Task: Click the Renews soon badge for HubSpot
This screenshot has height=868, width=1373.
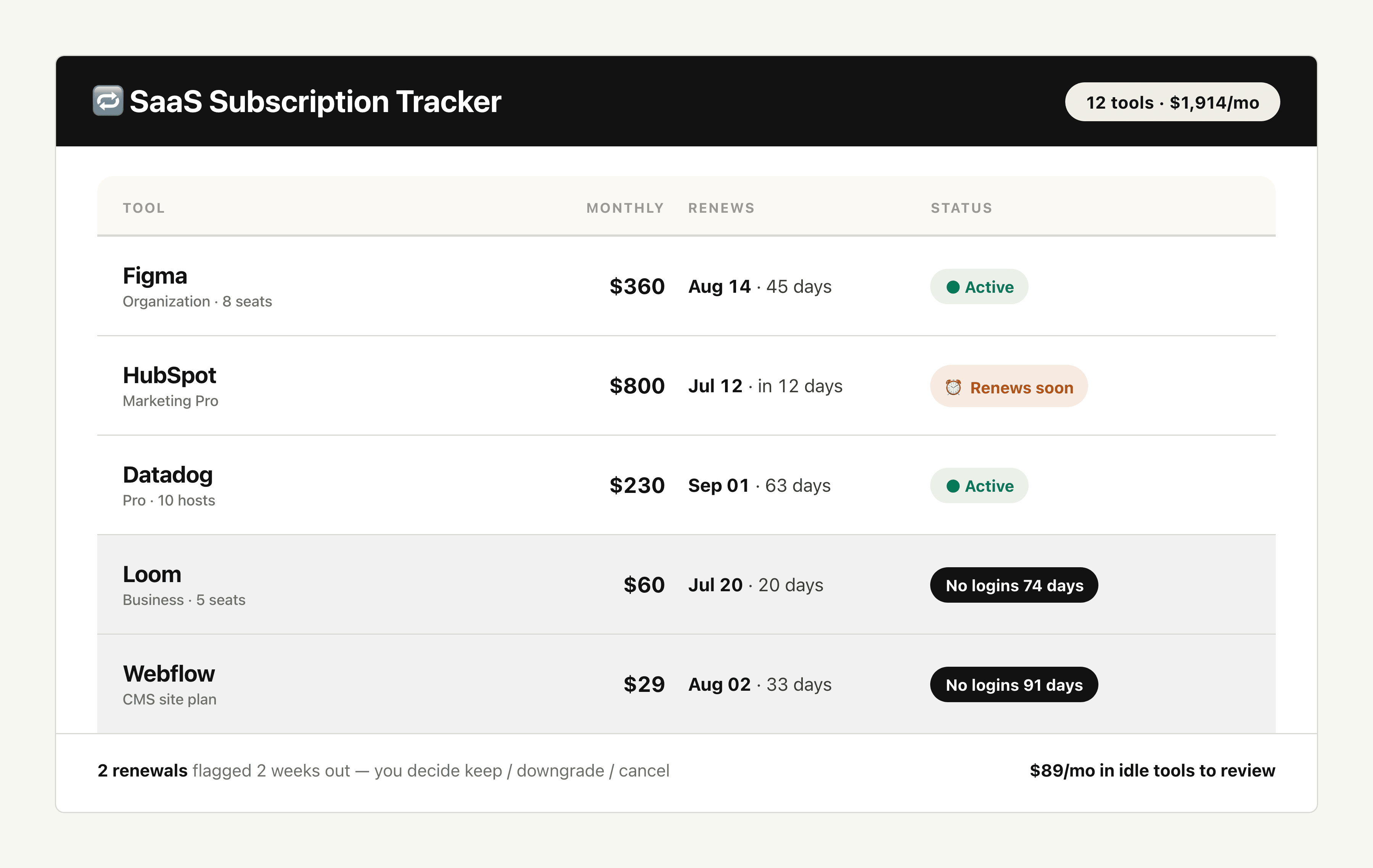Action: click(1009, 387)
